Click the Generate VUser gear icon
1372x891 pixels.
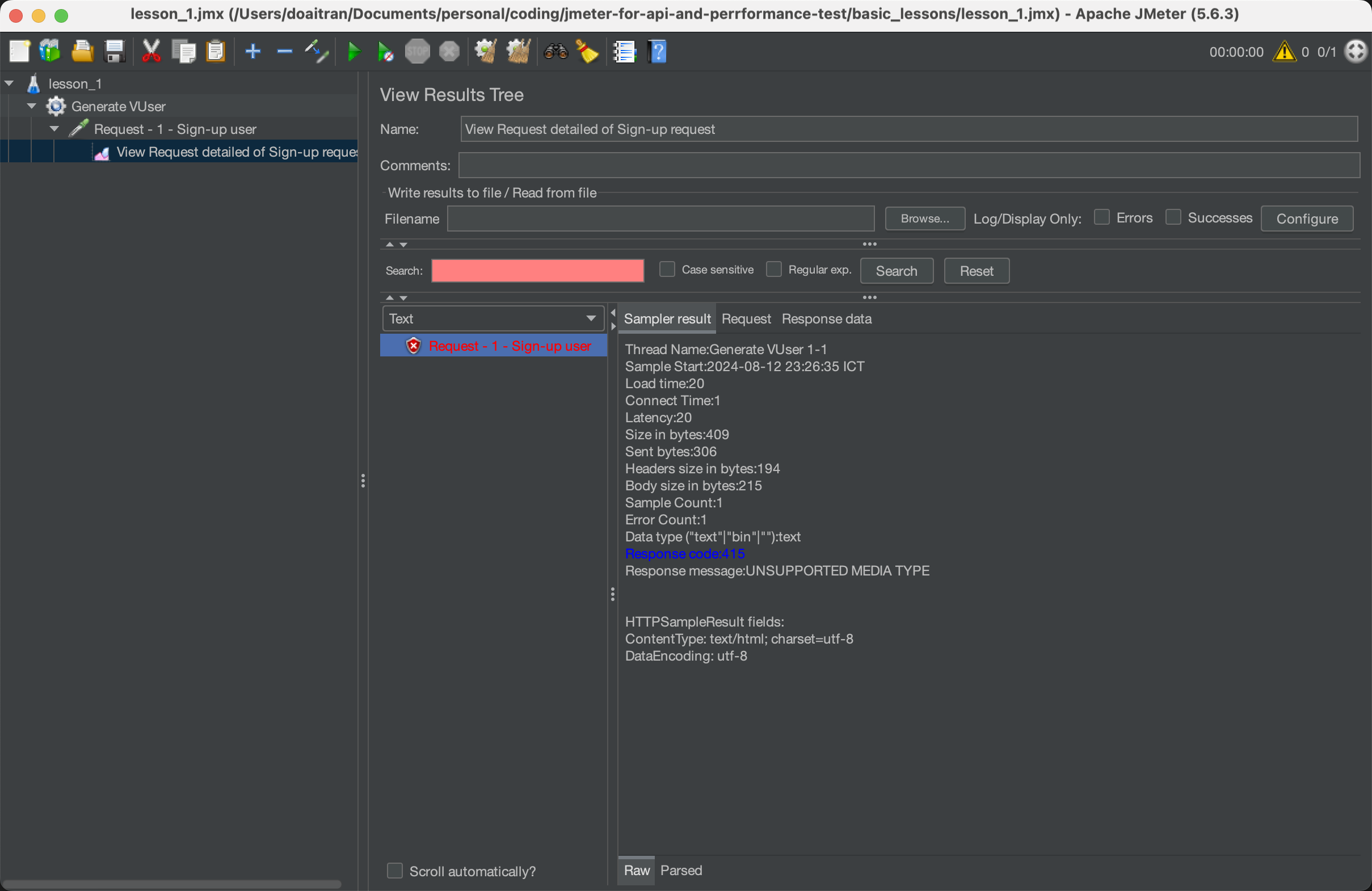pos(56,106)
